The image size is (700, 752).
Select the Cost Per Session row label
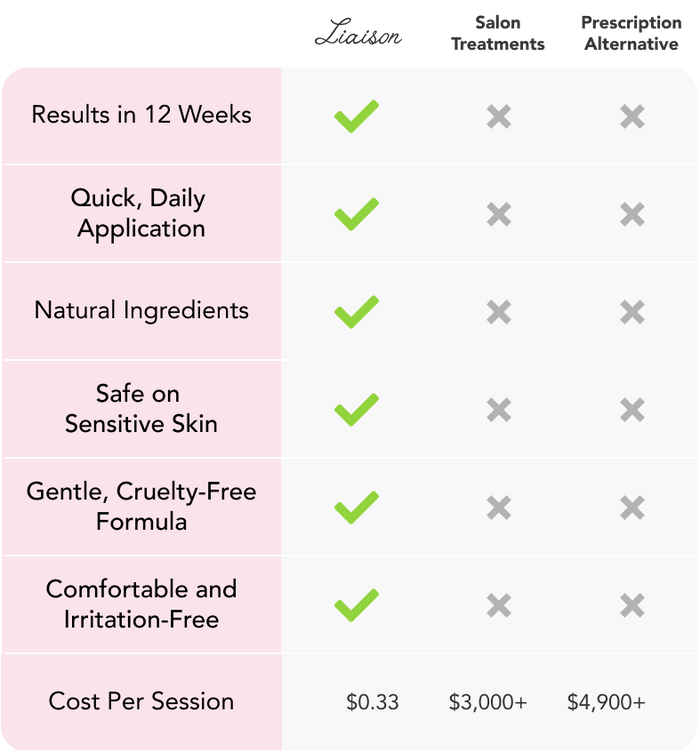click(x=141, y=701)
